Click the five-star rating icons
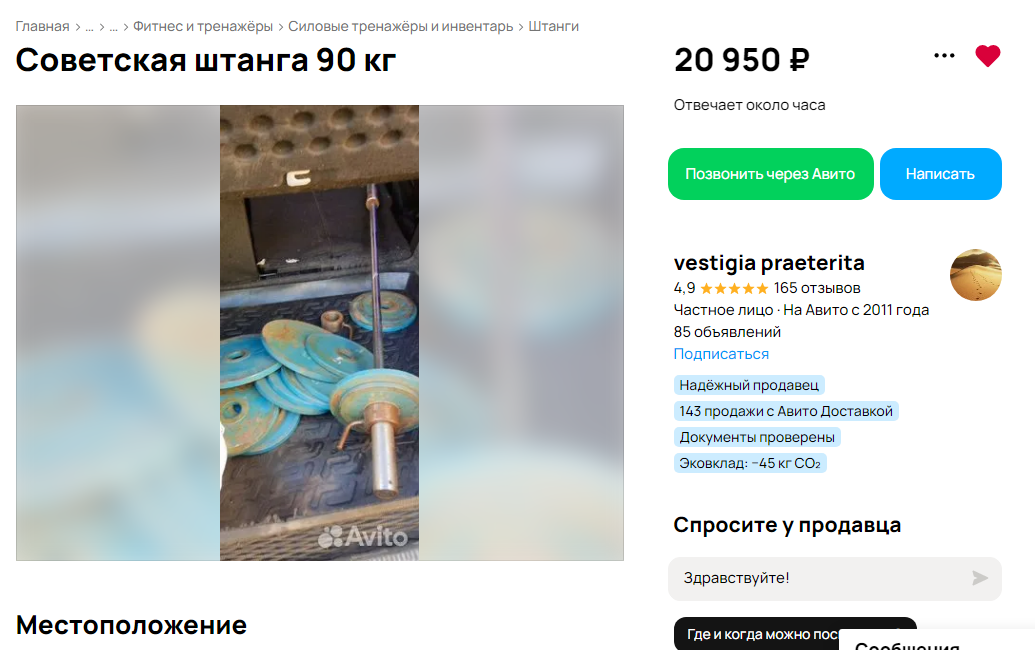The image size is (1035, 650). point(734,288)
